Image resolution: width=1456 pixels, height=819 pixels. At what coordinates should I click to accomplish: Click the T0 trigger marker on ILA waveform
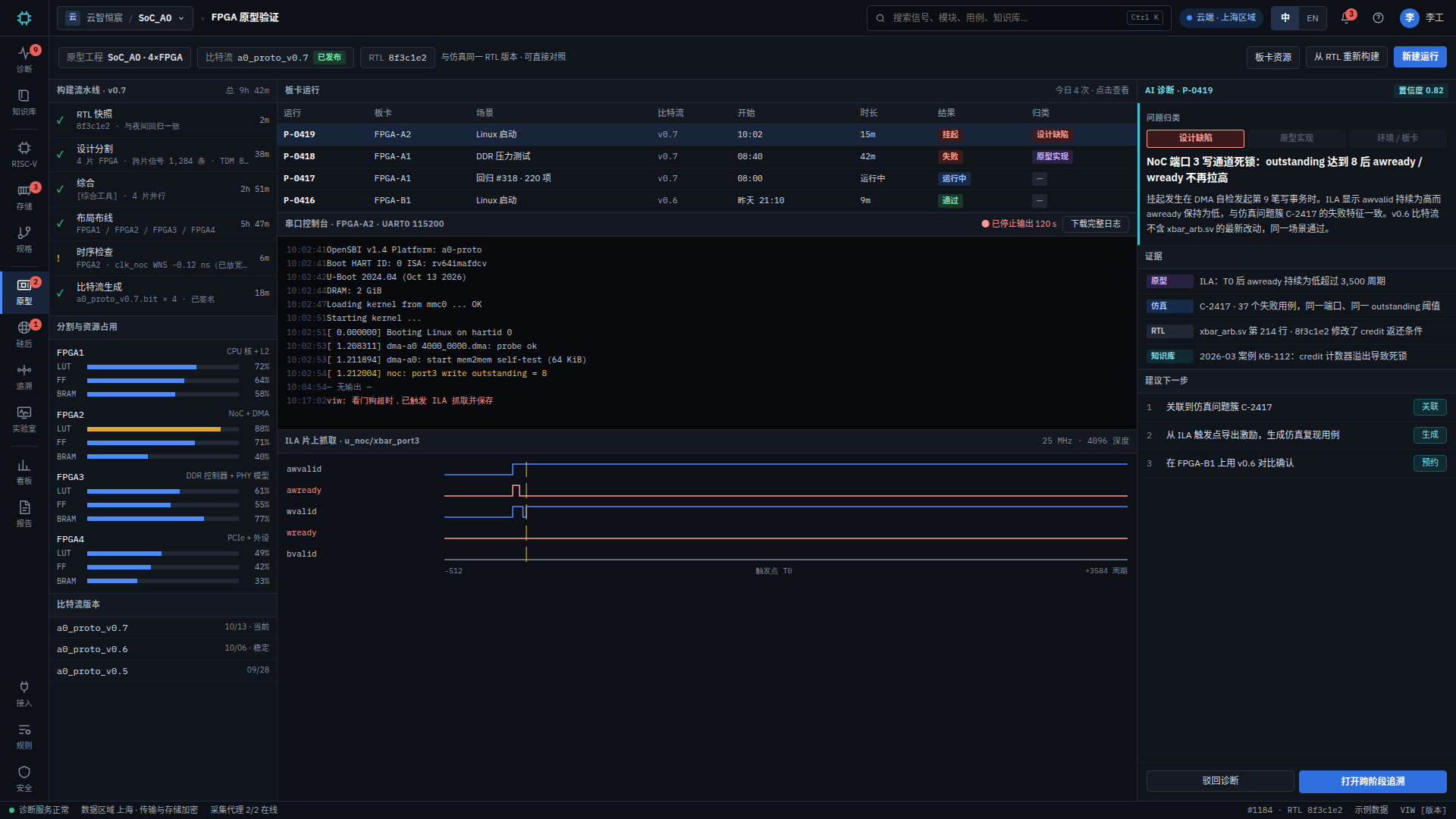[x=526, y=511]
